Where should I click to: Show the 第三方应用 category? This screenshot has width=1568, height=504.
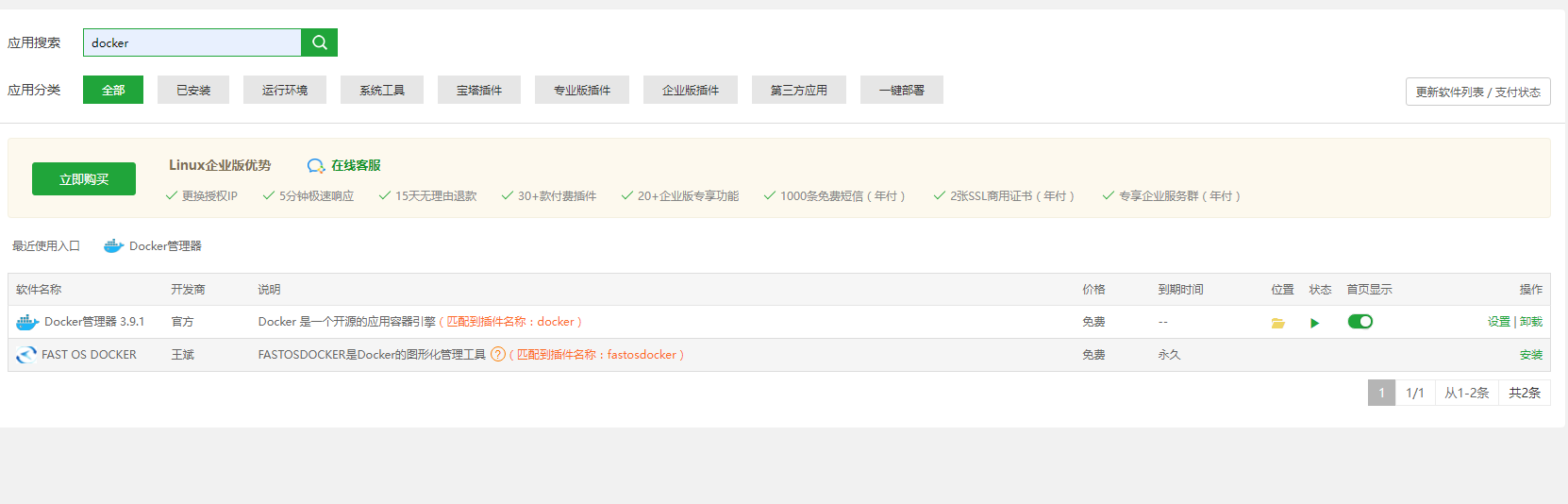point(799,90)
